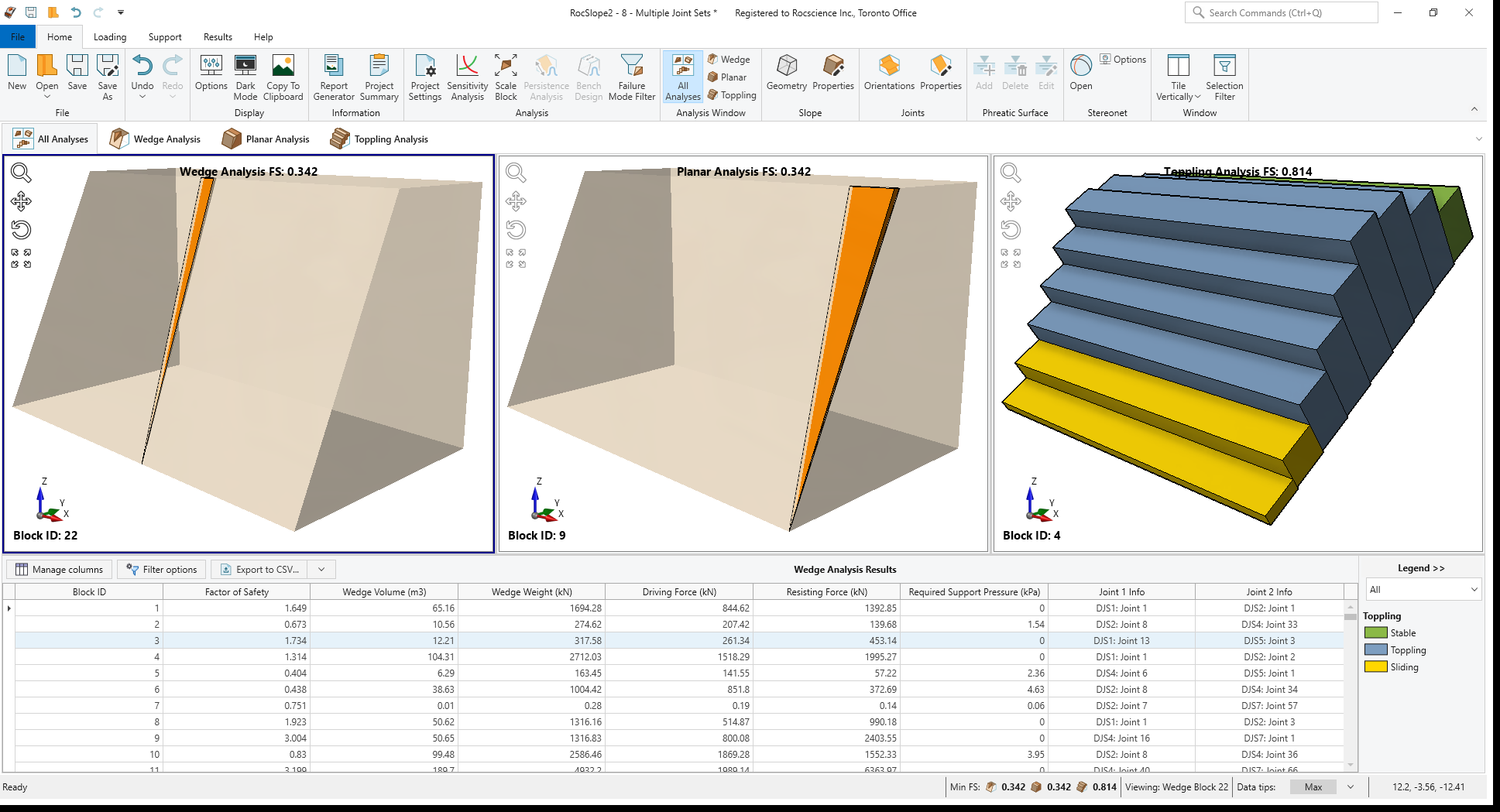Click Filter options button
1500x812 pixels.
pyautogui.click(x=162, y=570)
